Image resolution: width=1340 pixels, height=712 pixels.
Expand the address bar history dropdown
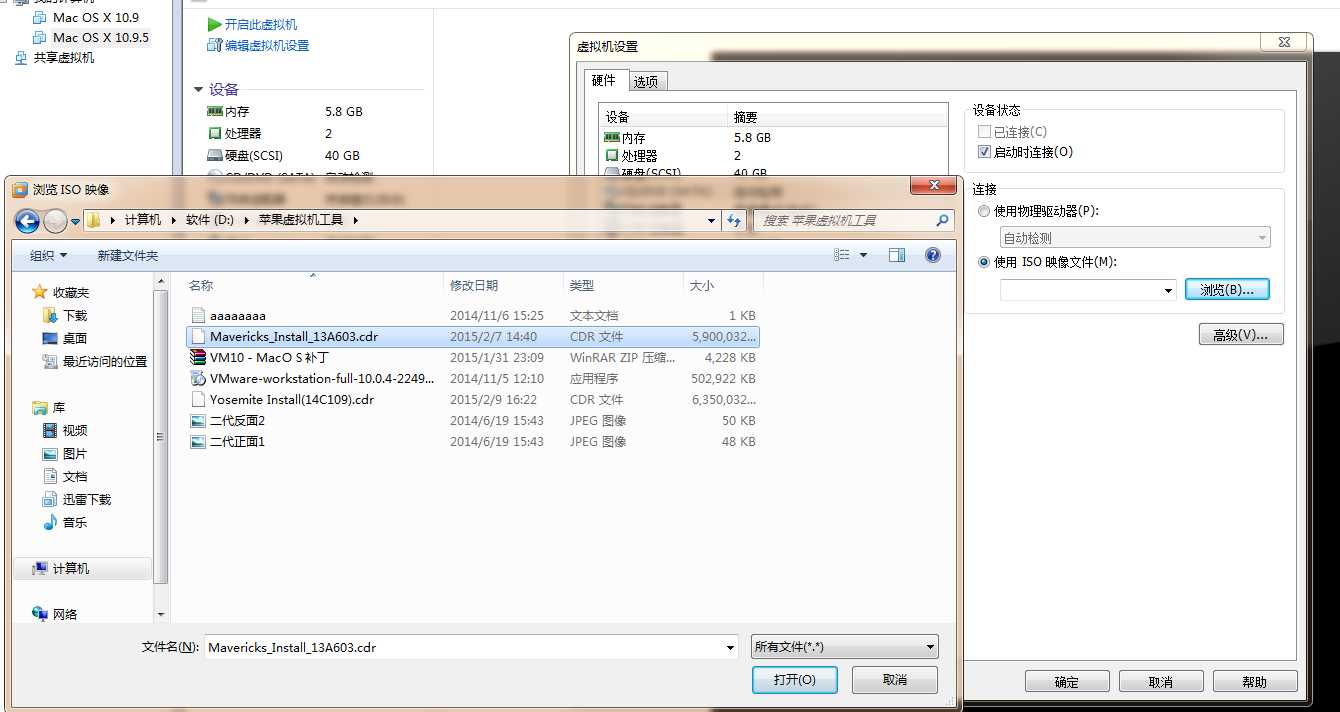point(711,220)
